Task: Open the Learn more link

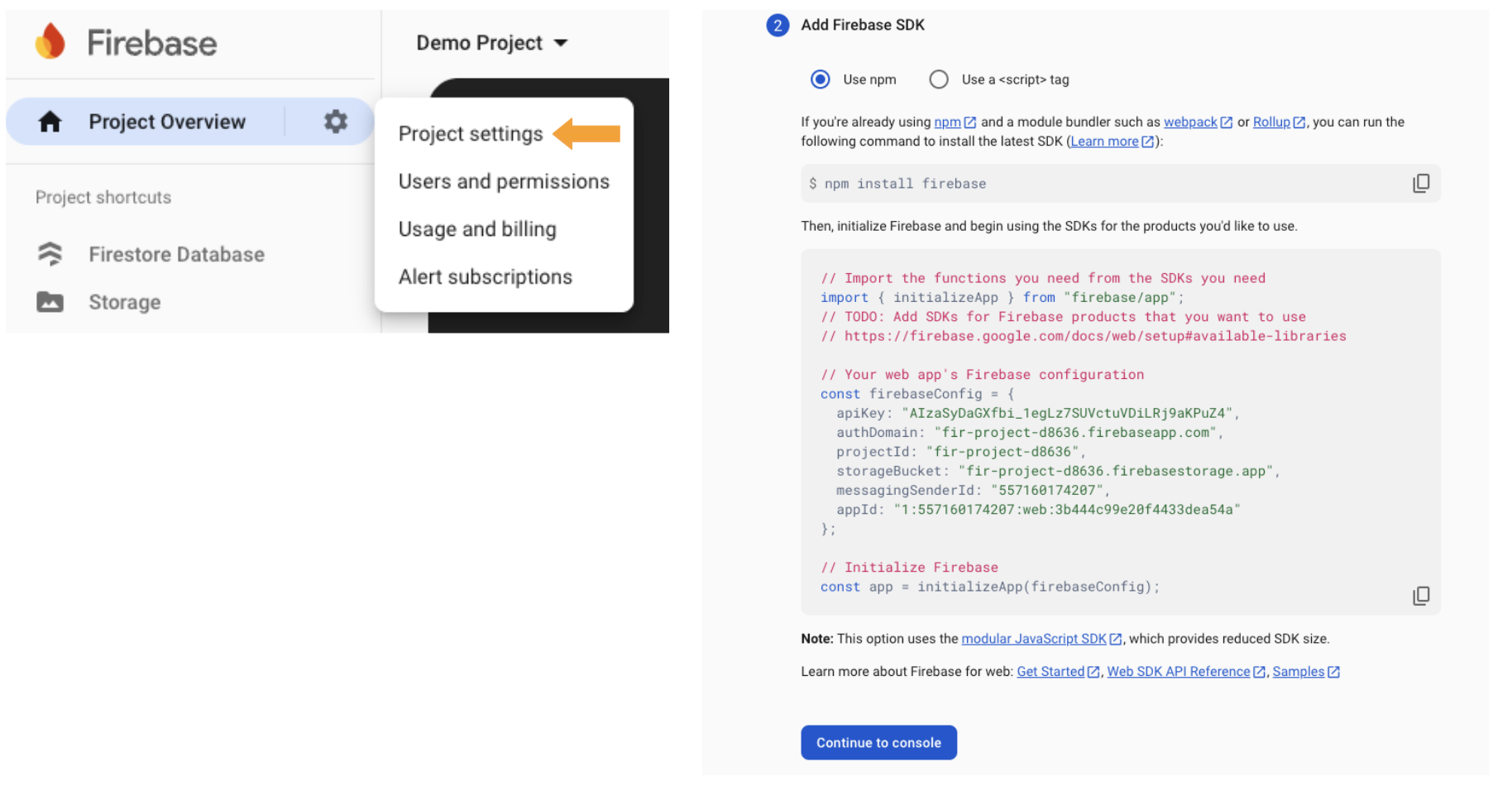Action: pyautogui.click(x=1104, y=141)
